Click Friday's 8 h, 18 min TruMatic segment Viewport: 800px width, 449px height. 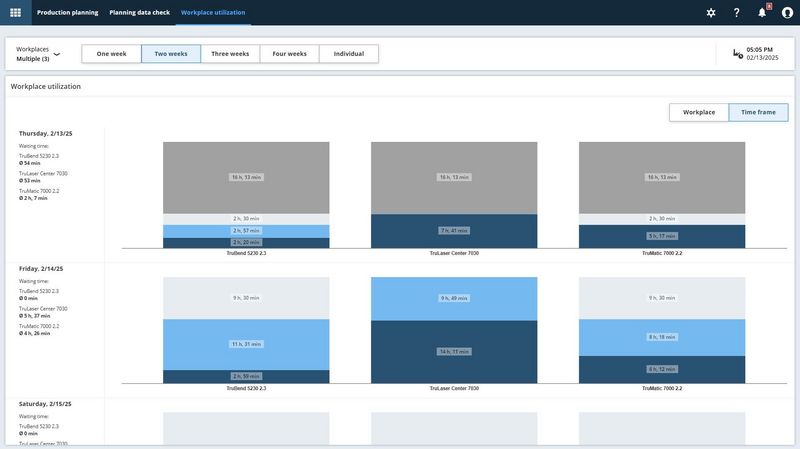662,337
